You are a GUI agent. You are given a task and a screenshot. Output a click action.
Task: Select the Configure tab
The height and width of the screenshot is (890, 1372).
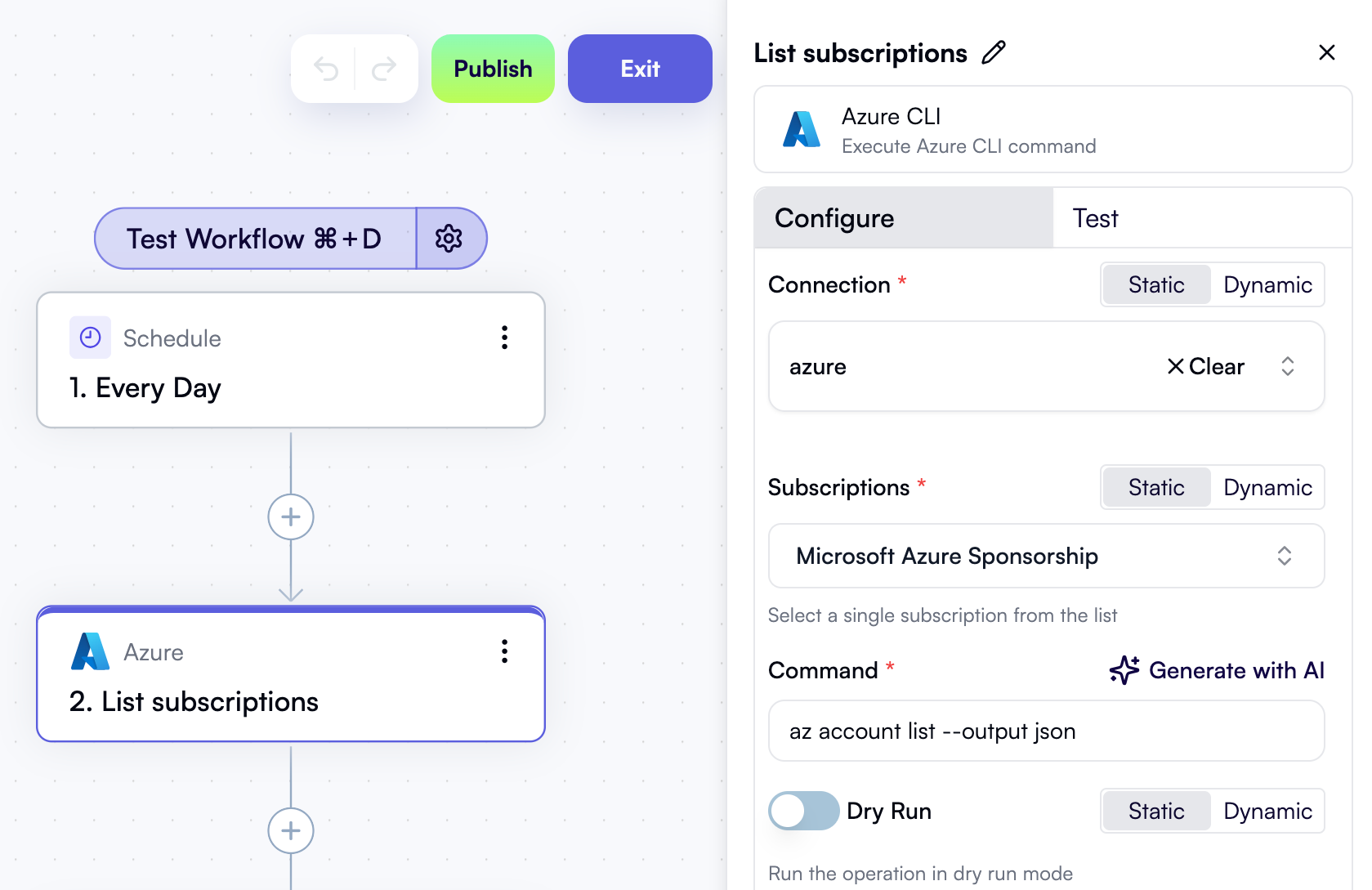click(833, 217)
